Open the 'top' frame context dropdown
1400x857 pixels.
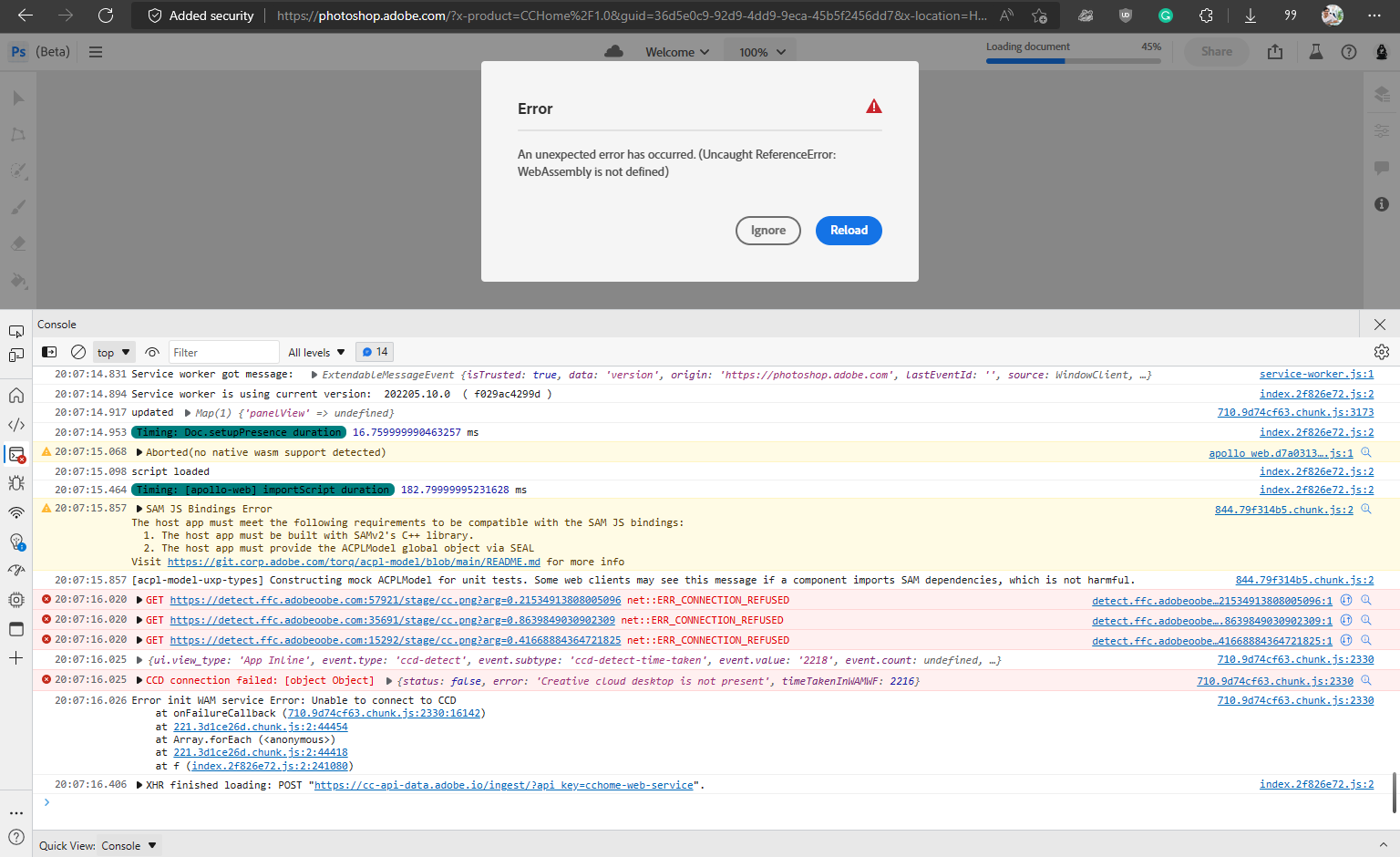[x=113, y=352]
